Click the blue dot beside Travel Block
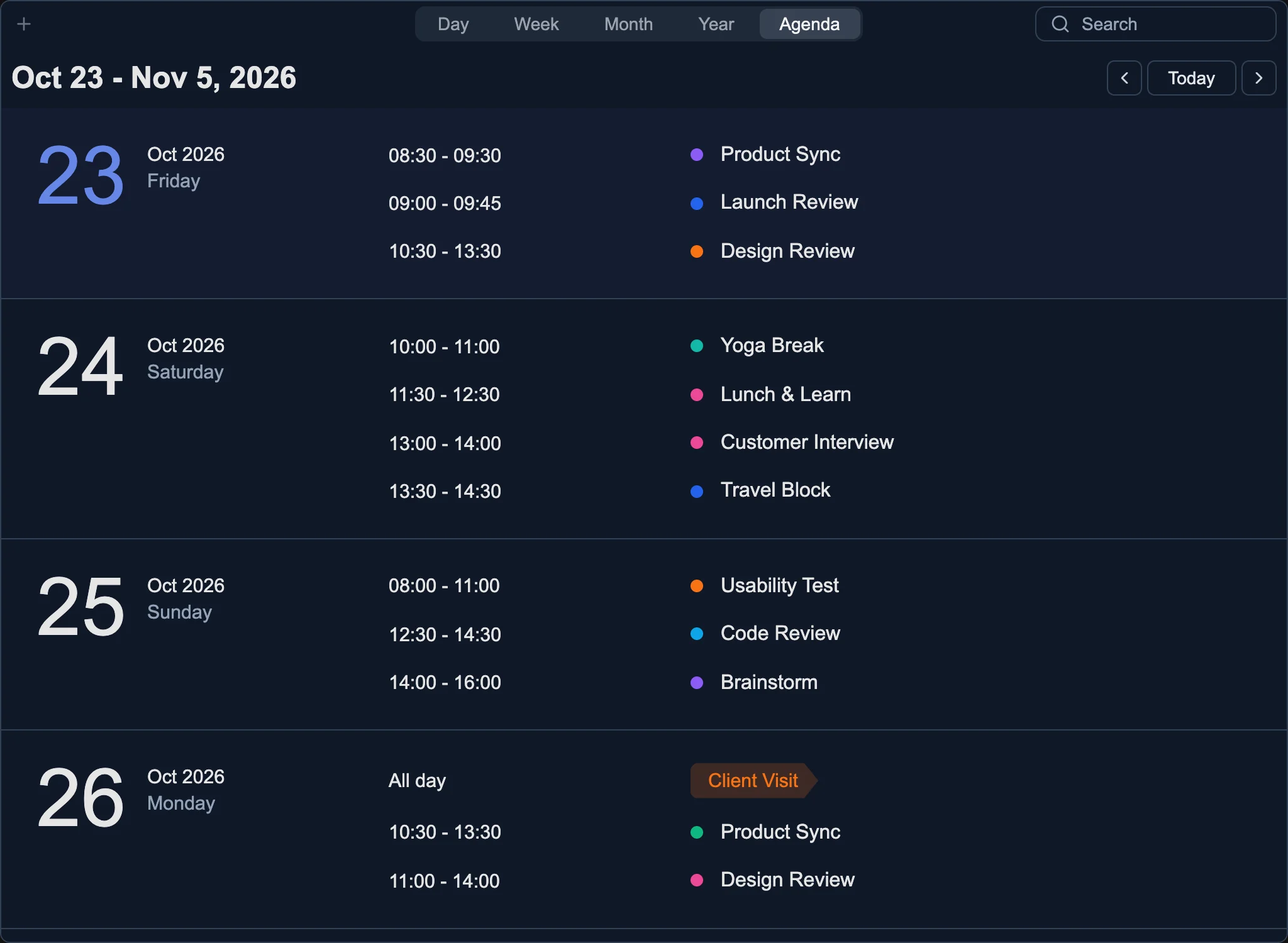The height and width of the screenshot is (943, 1288). tap(697, 492)
